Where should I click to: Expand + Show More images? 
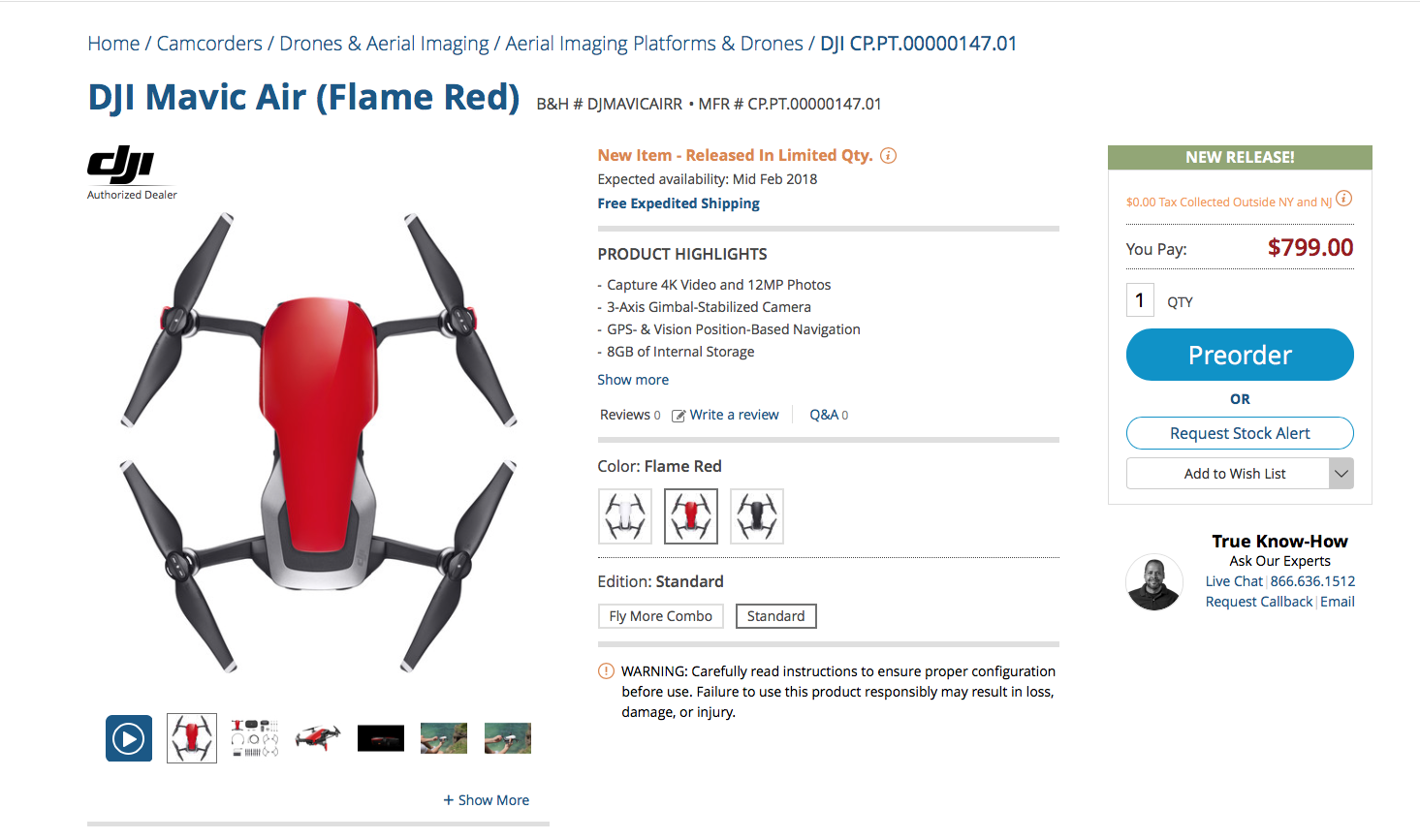[x=487, y=800]
